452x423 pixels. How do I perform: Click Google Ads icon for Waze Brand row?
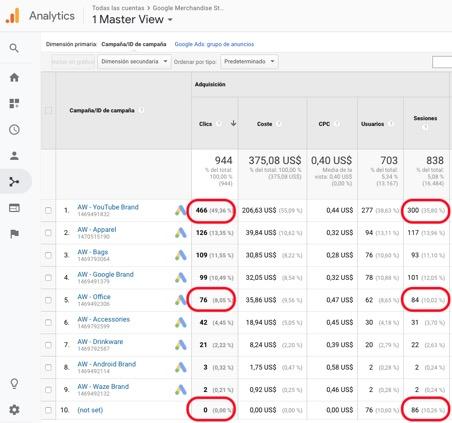tap(181, 389)
